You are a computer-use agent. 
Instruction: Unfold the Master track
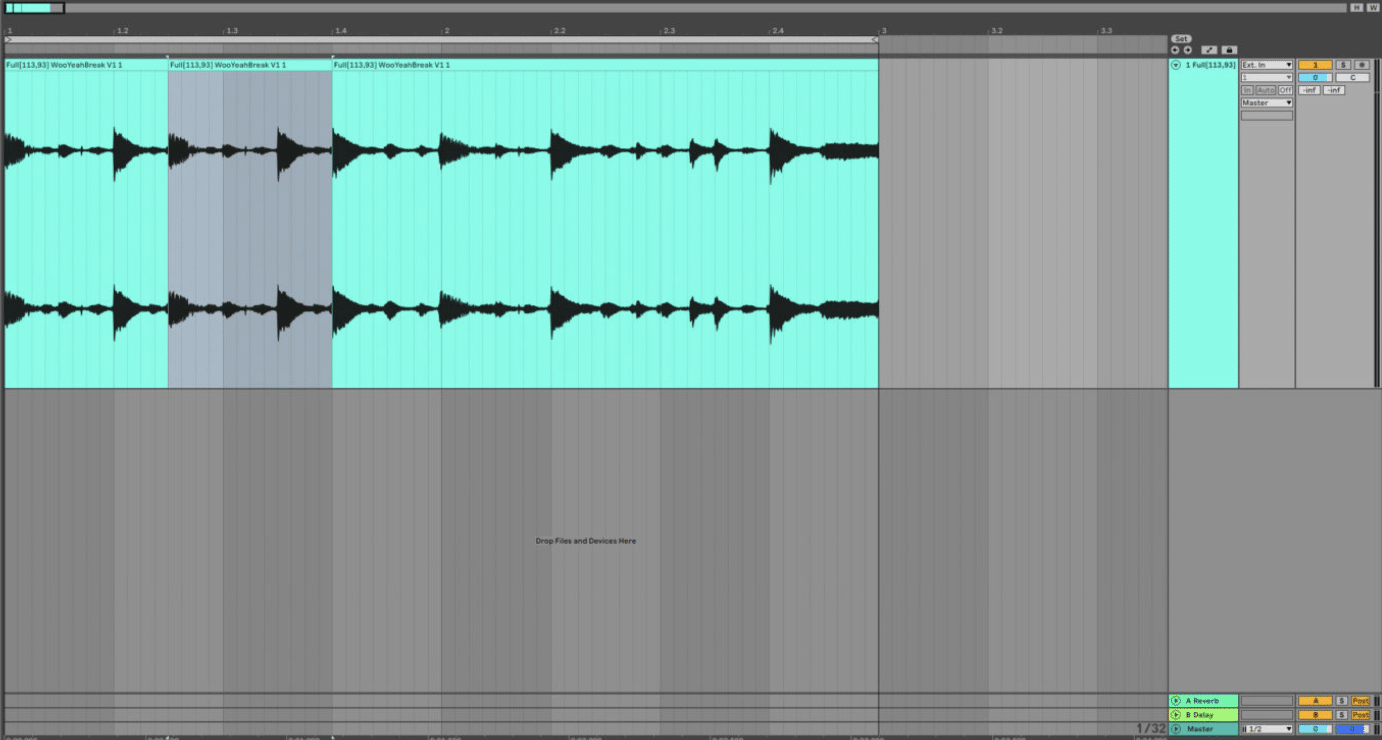pos(1176,729)
